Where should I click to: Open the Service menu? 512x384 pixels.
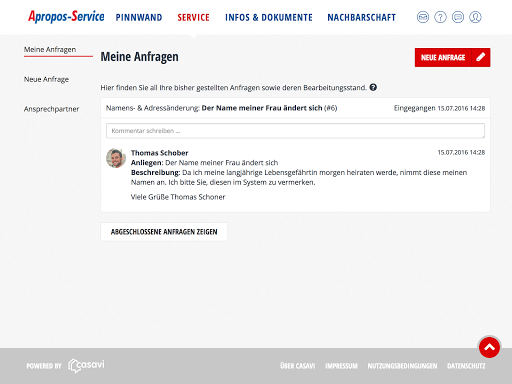(193, 17)
